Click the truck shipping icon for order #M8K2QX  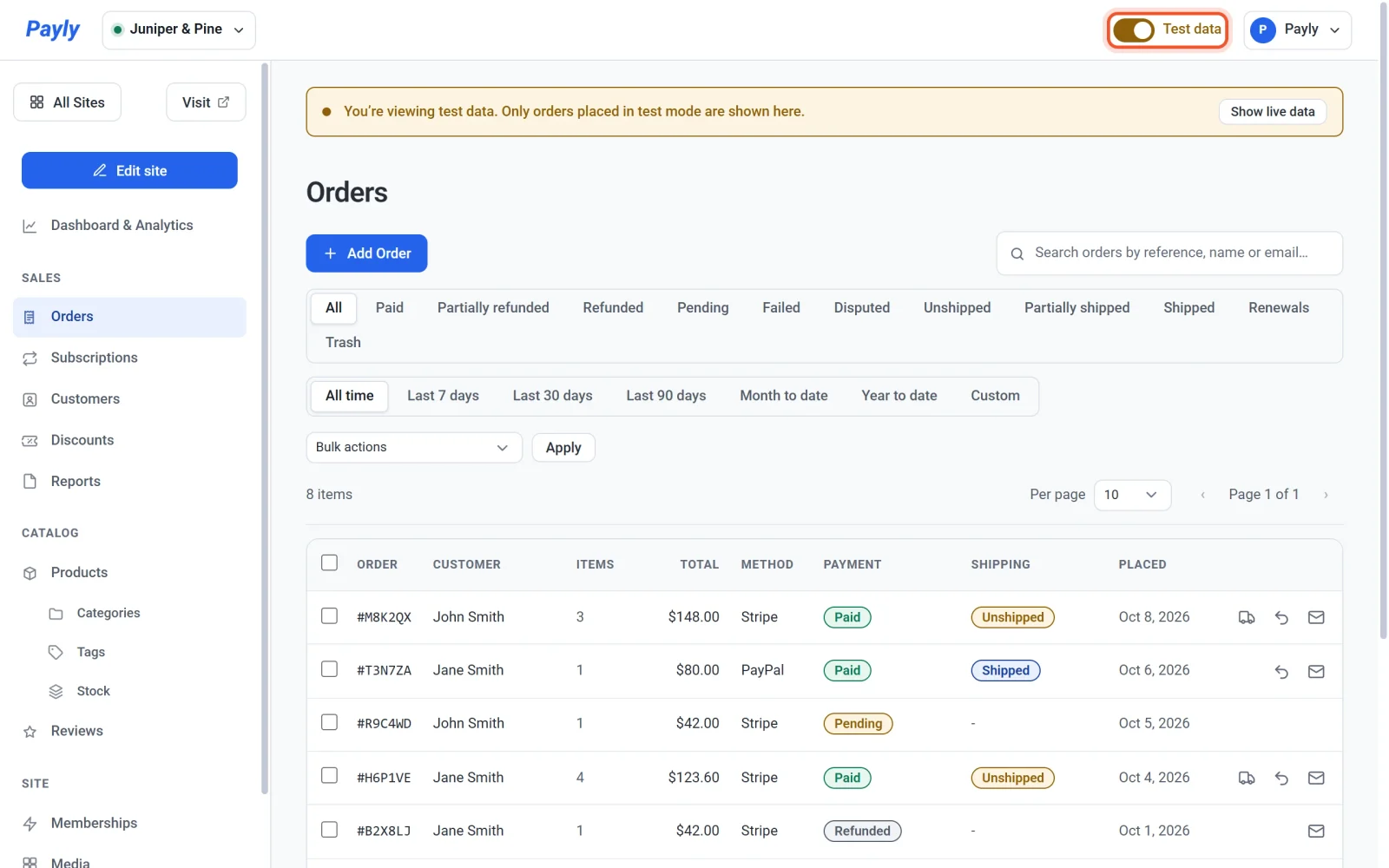pos(1247,618)
